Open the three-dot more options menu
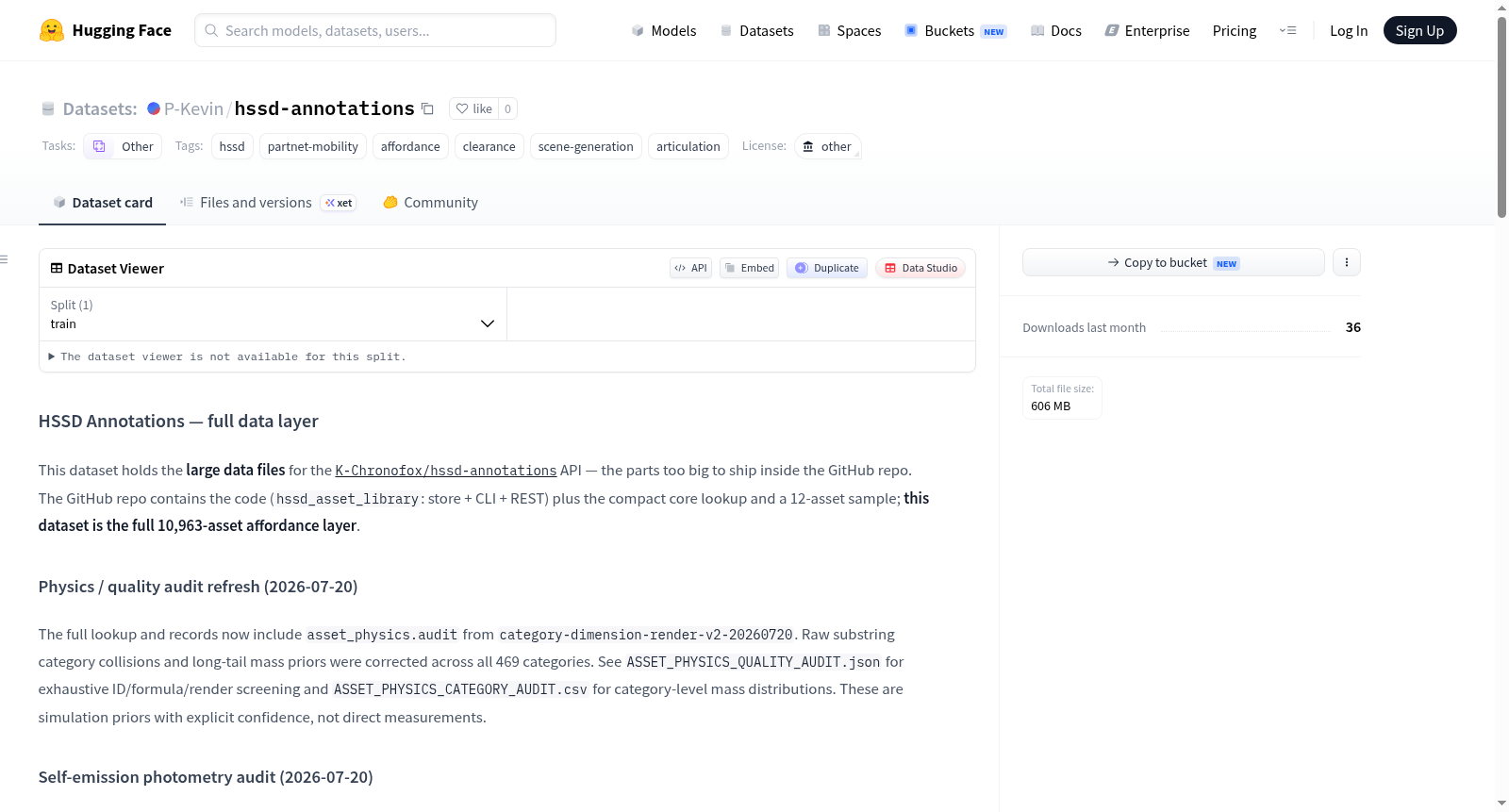Image resolution: width=1509 pixels, height=812 pixels. (x=1347, y=262)
